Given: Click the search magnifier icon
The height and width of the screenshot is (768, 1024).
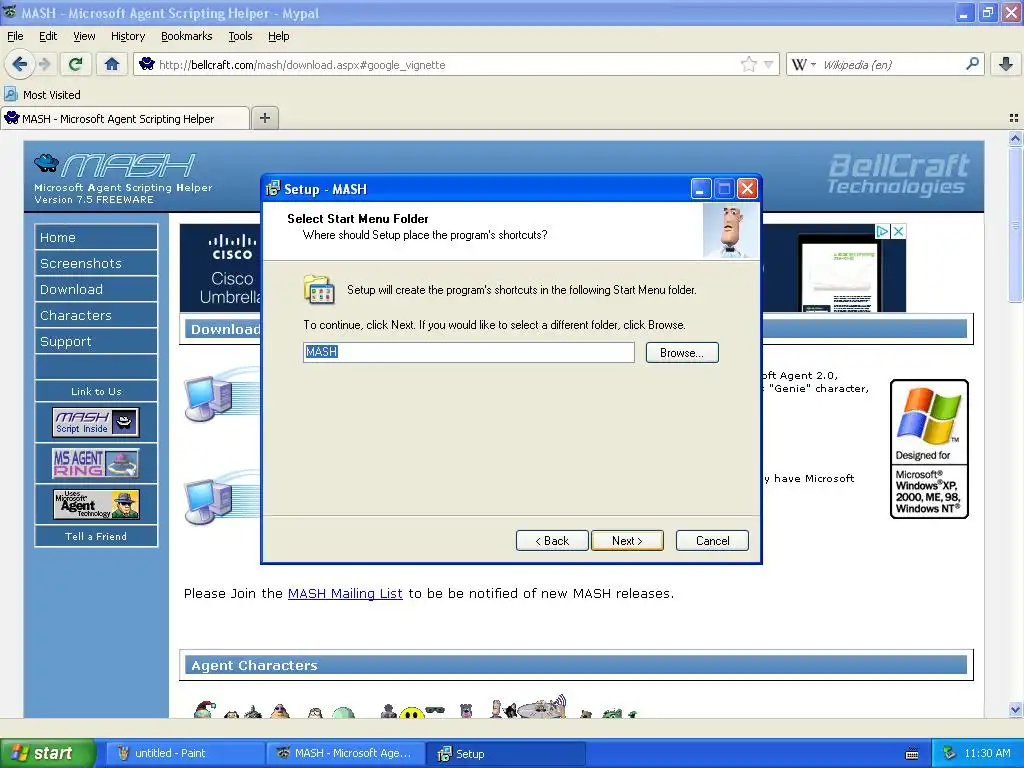Looking at the screenshot, I should pyautogui.click(x=972, y=64).
